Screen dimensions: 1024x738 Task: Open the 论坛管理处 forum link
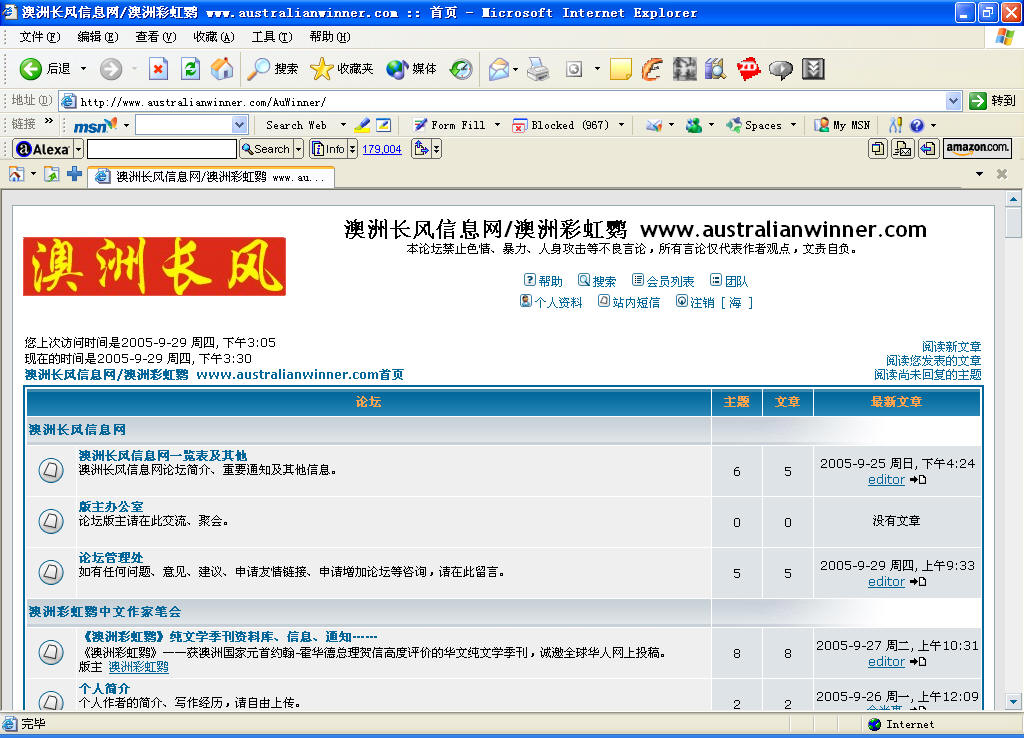tap(110, 557)
